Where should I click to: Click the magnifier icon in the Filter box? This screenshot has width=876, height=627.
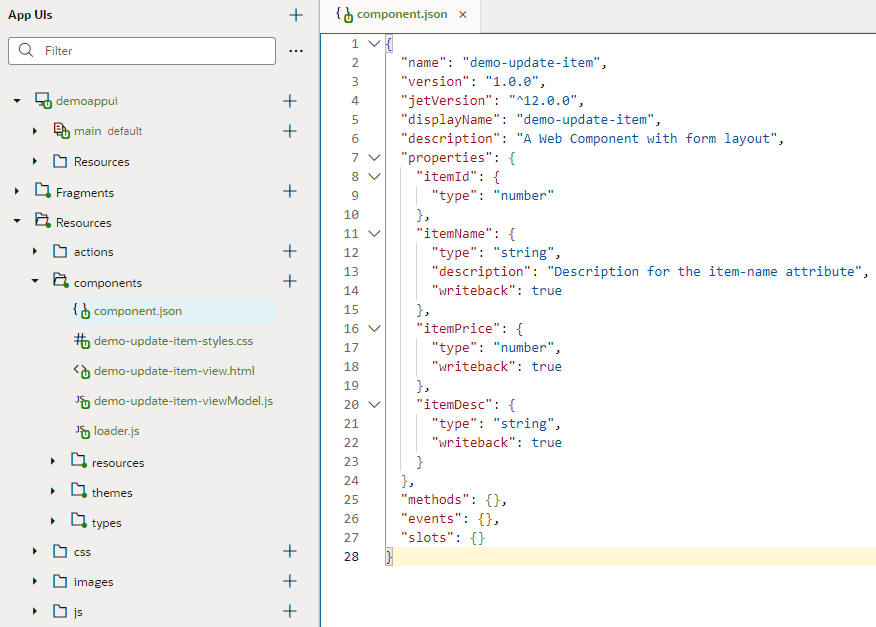click(x=26, y=49)
